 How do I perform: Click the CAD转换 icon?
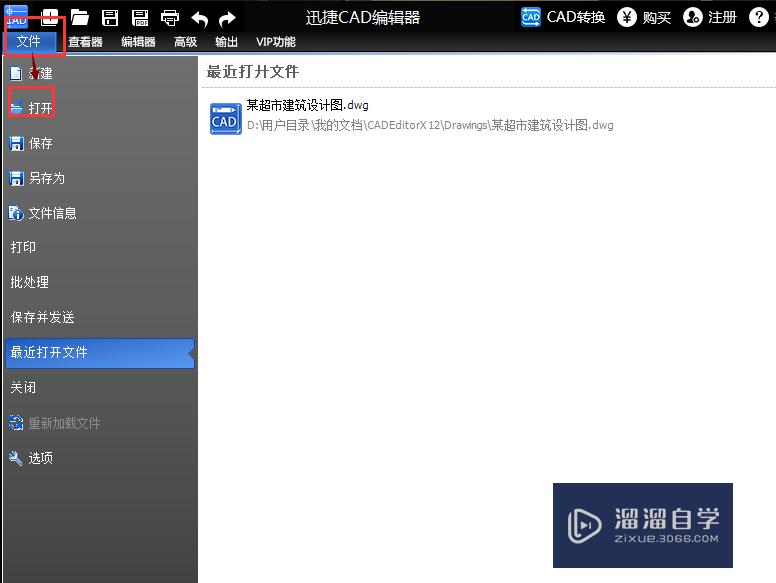coord(531,17)
